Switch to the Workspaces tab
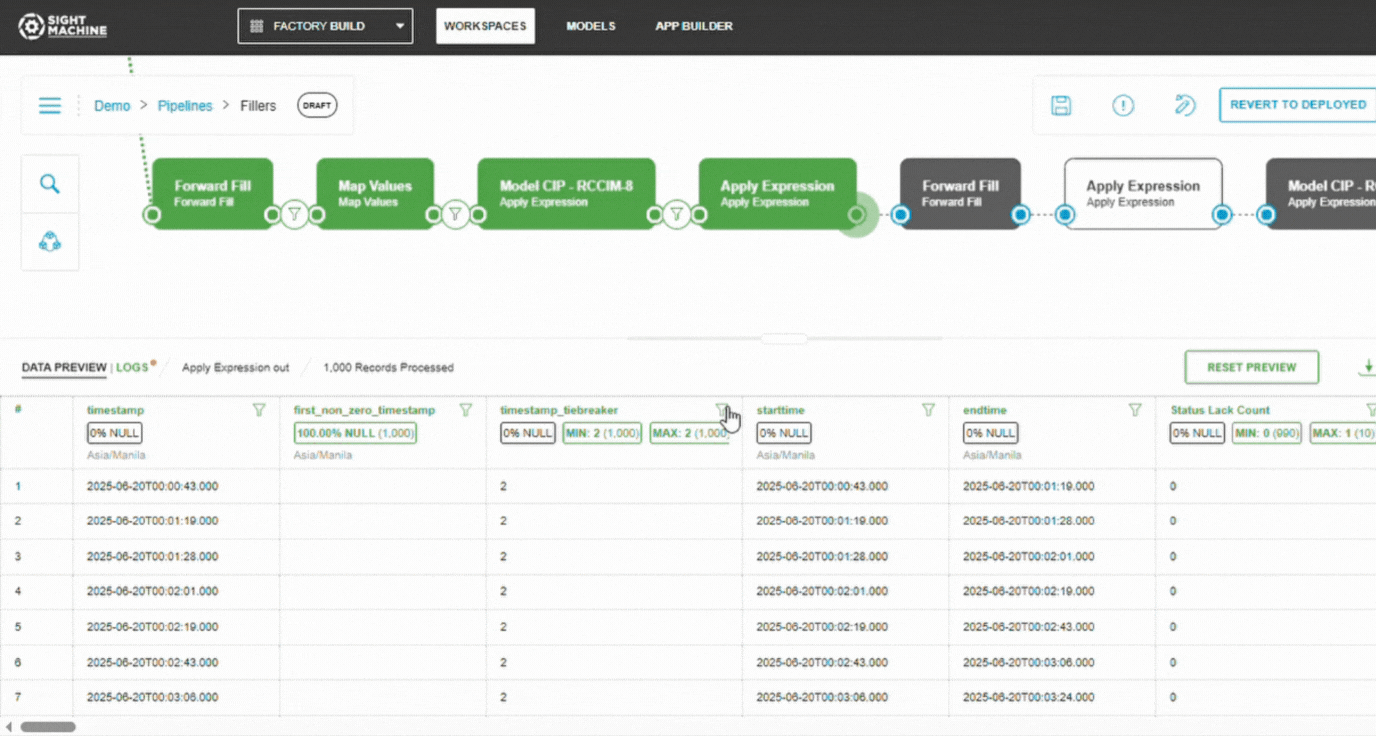Viewport: 1376px width, 736px height. (485, 26)
